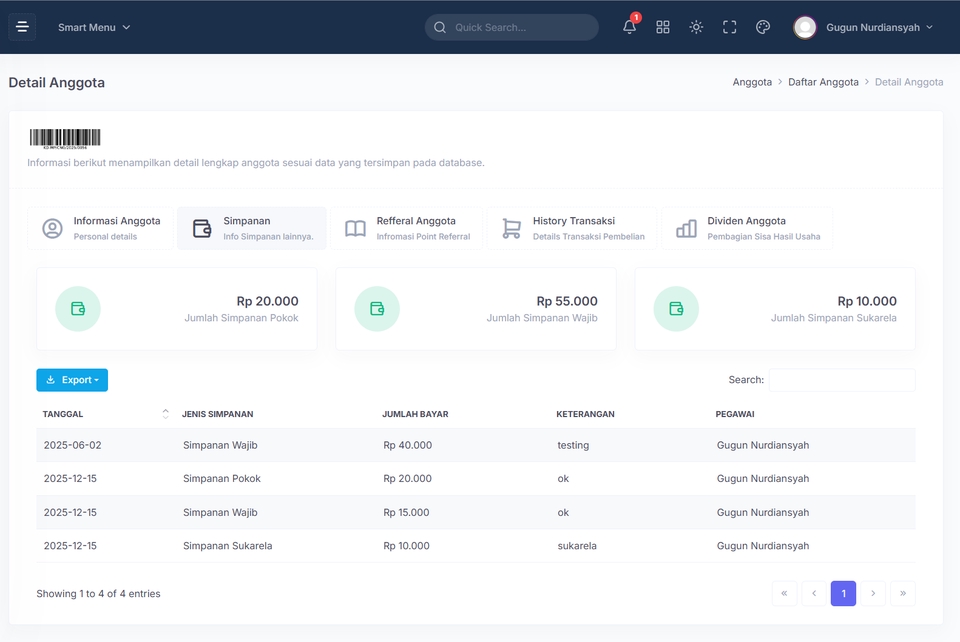Click the magnifier icon in Quick Search
Image resolution: width=960 pixels, height=642 pixels.
pos(440,28)
